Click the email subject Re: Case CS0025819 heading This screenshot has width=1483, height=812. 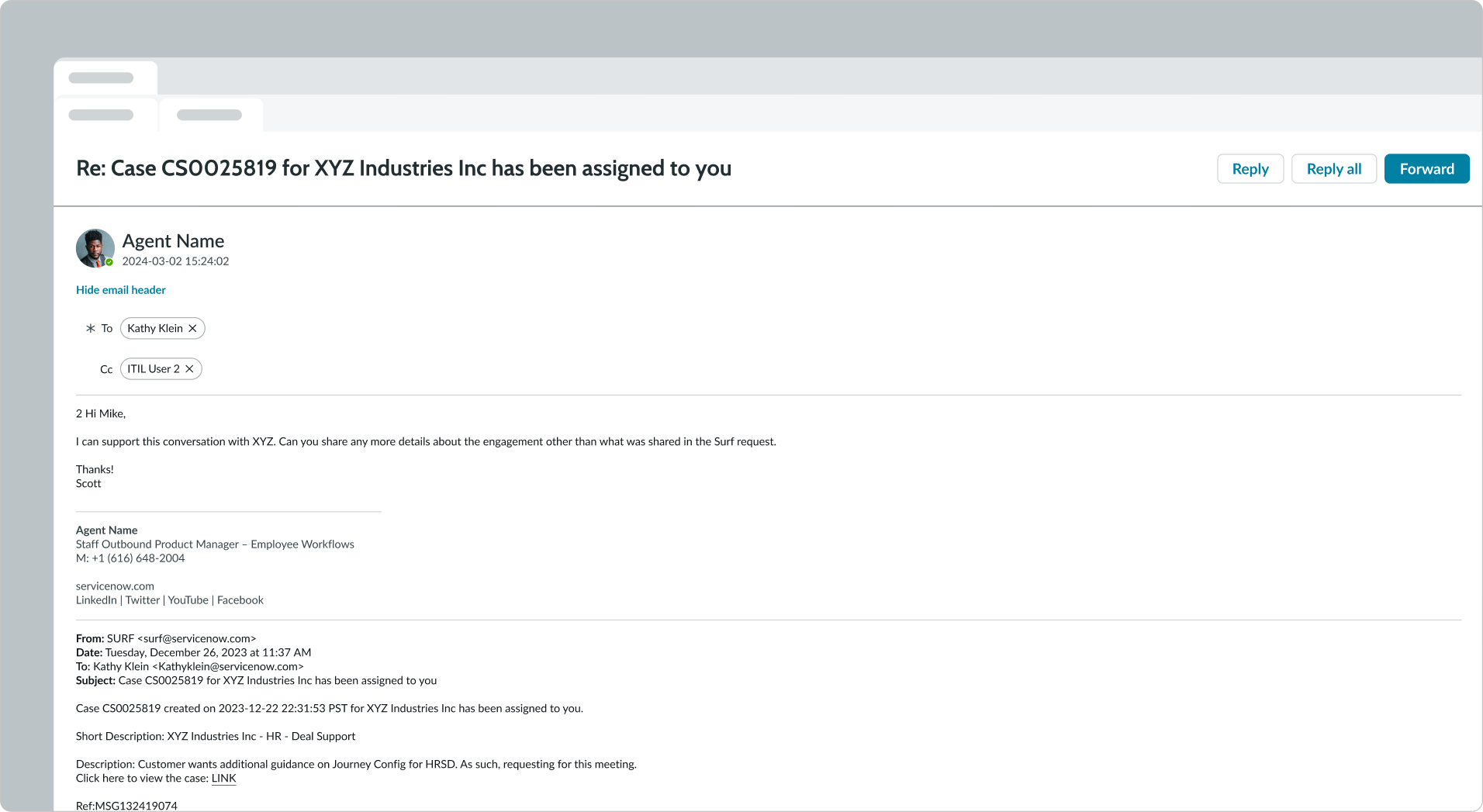click(403, 168)
